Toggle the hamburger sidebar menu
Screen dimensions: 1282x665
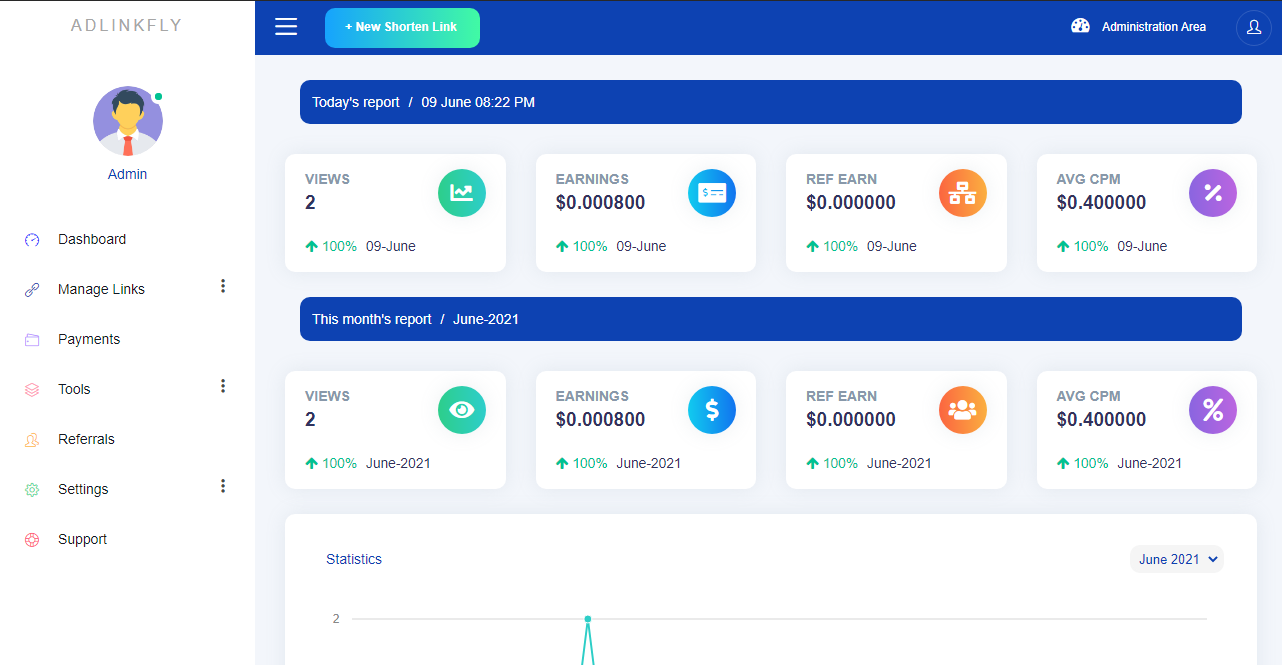click(x=286, y=27)
